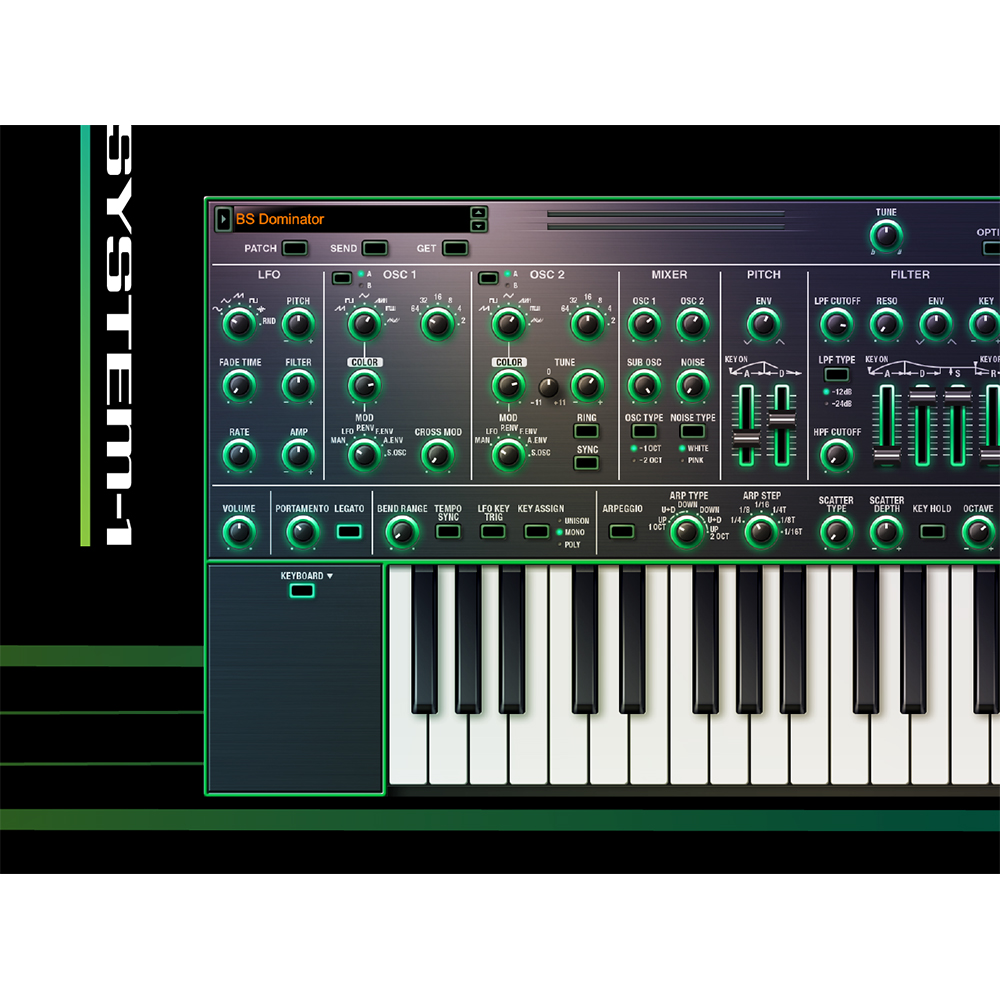The image size is (1000, 1000).
Task: Click the SUB OSC level knob
Action: [644, 386]
